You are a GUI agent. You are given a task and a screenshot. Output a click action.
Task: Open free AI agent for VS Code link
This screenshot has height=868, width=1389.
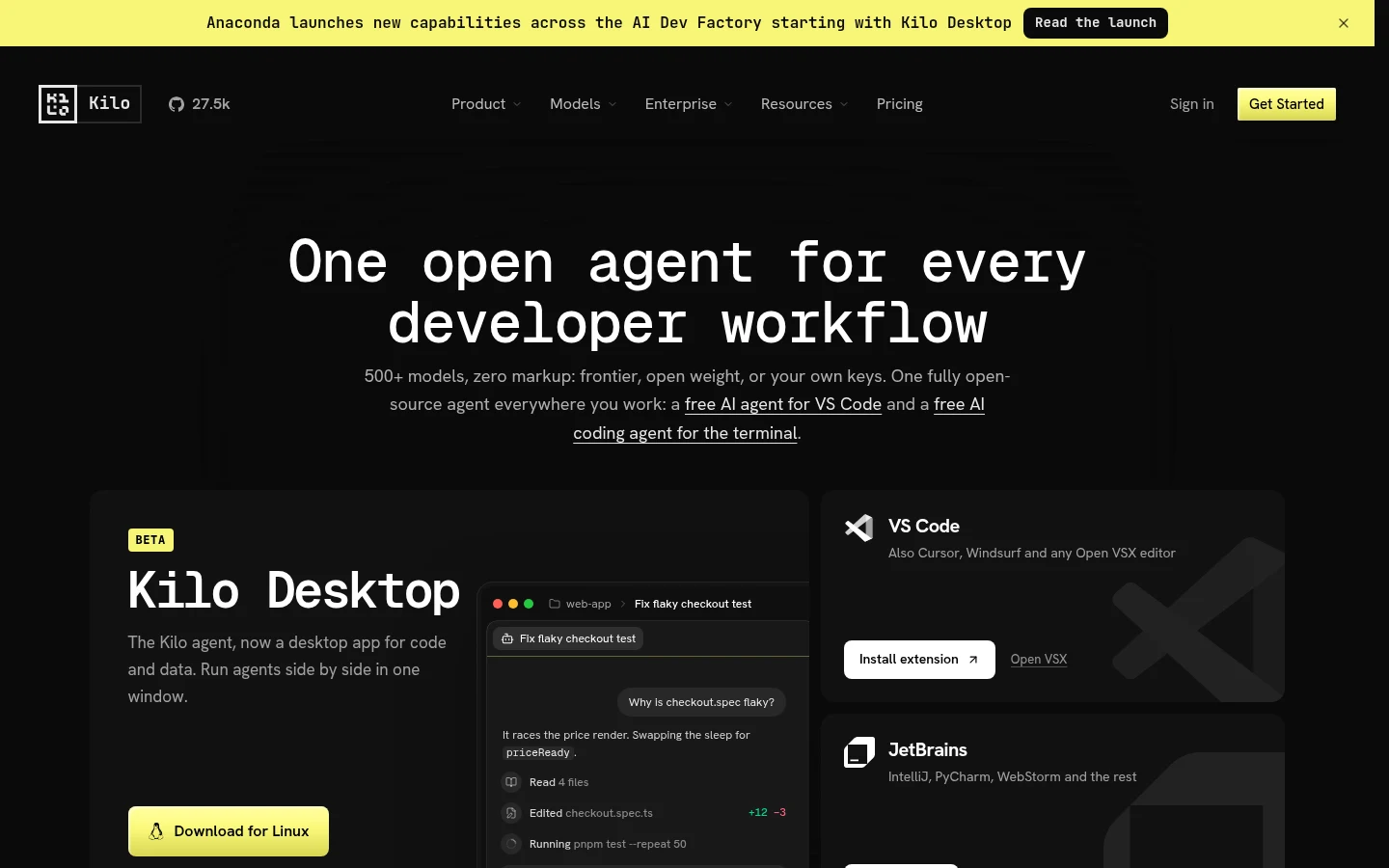[783, 404]
